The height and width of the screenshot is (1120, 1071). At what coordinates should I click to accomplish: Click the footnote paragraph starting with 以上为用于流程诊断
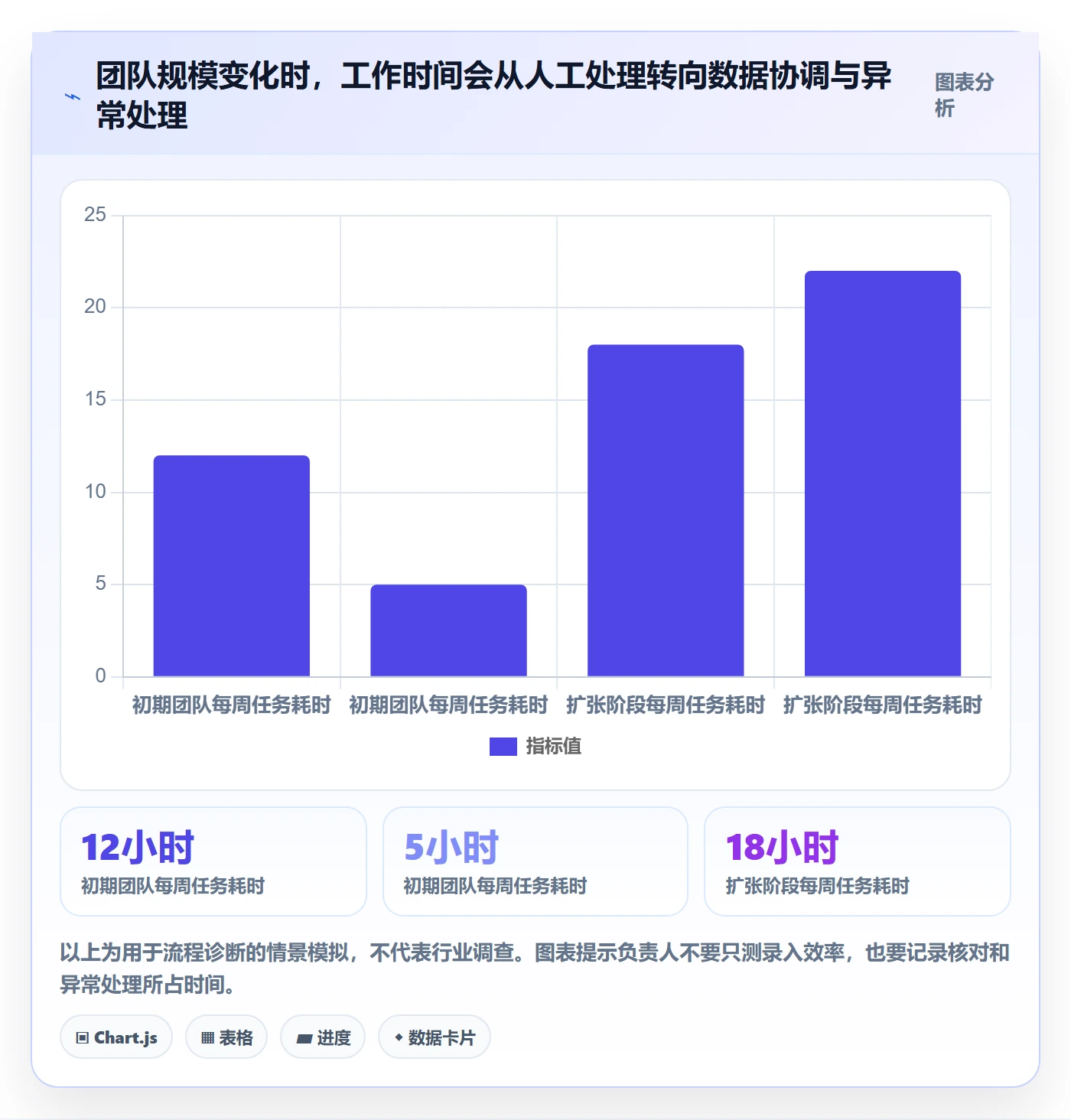pos(535,968)
